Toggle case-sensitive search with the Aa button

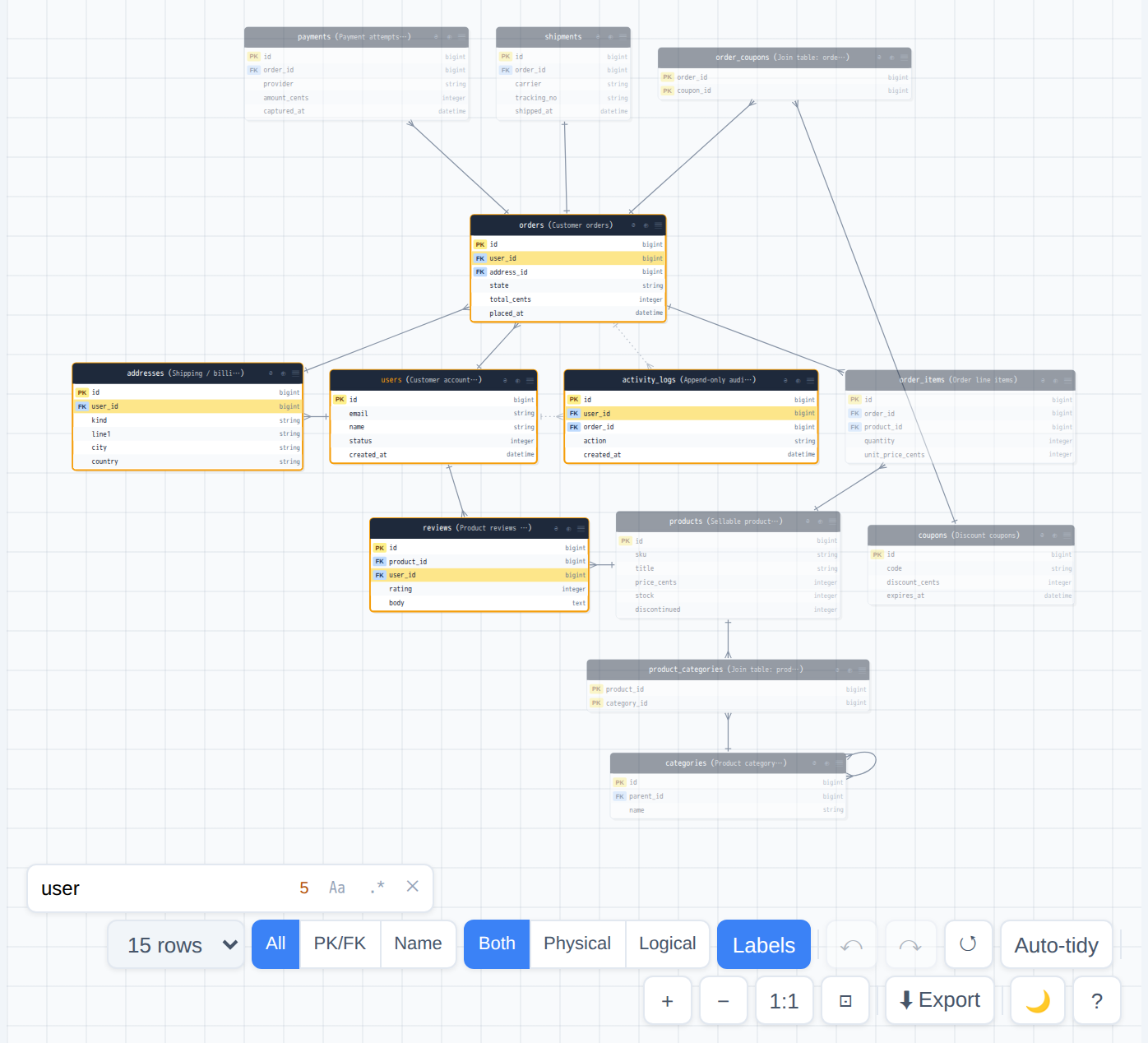(337, 888)
